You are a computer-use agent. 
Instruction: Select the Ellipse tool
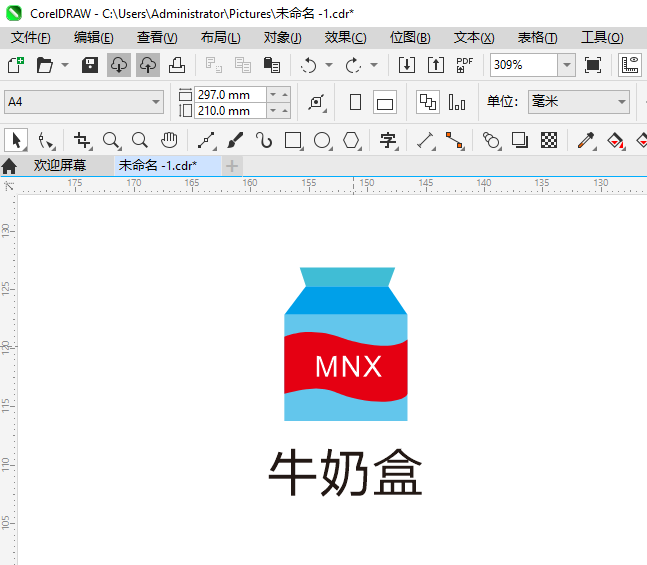pyautogui.click(x=322, y=141)
